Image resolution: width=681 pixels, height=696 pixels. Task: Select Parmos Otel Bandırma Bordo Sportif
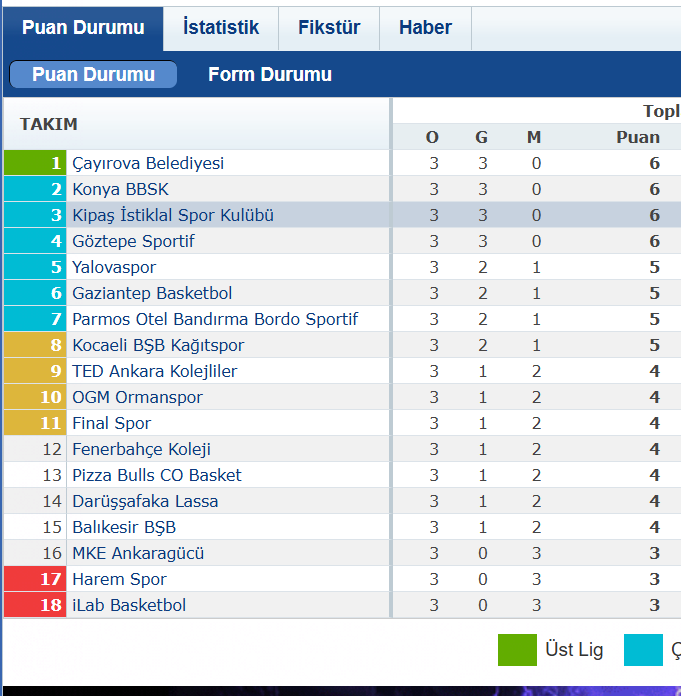(x=215, y=319)
